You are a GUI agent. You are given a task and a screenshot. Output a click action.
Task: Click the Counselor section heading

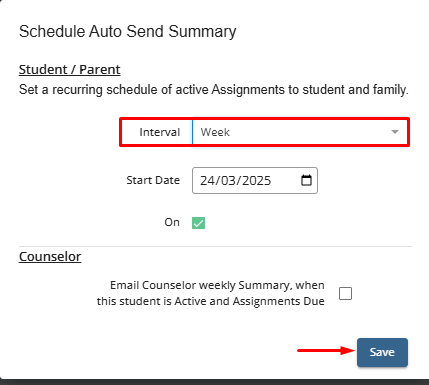(x=50, y=257)
